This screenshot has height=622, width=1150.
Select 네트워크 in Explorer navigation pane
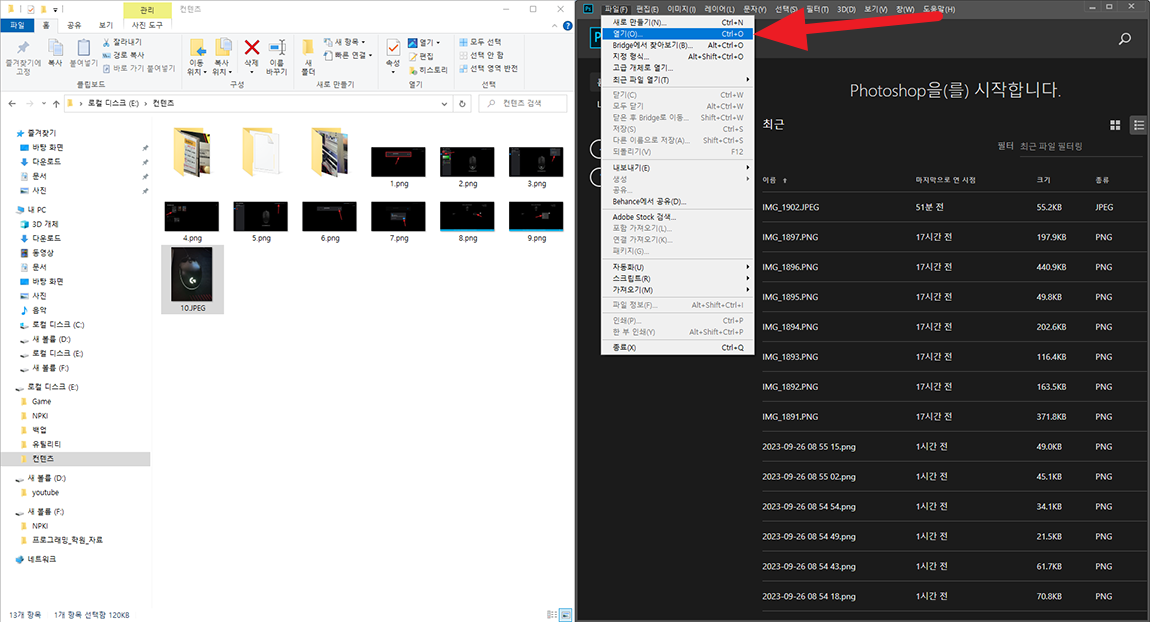[x=42, y=560]
